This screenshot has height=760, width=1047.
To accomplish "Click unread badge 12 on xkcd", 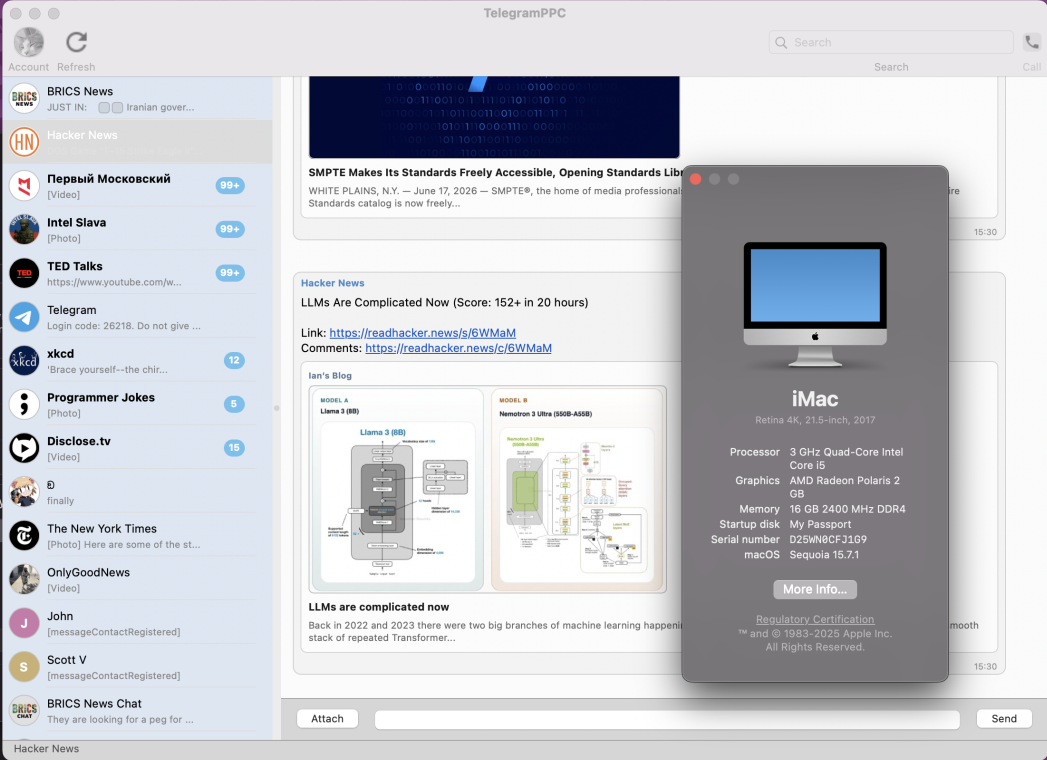I will point(234,361).
